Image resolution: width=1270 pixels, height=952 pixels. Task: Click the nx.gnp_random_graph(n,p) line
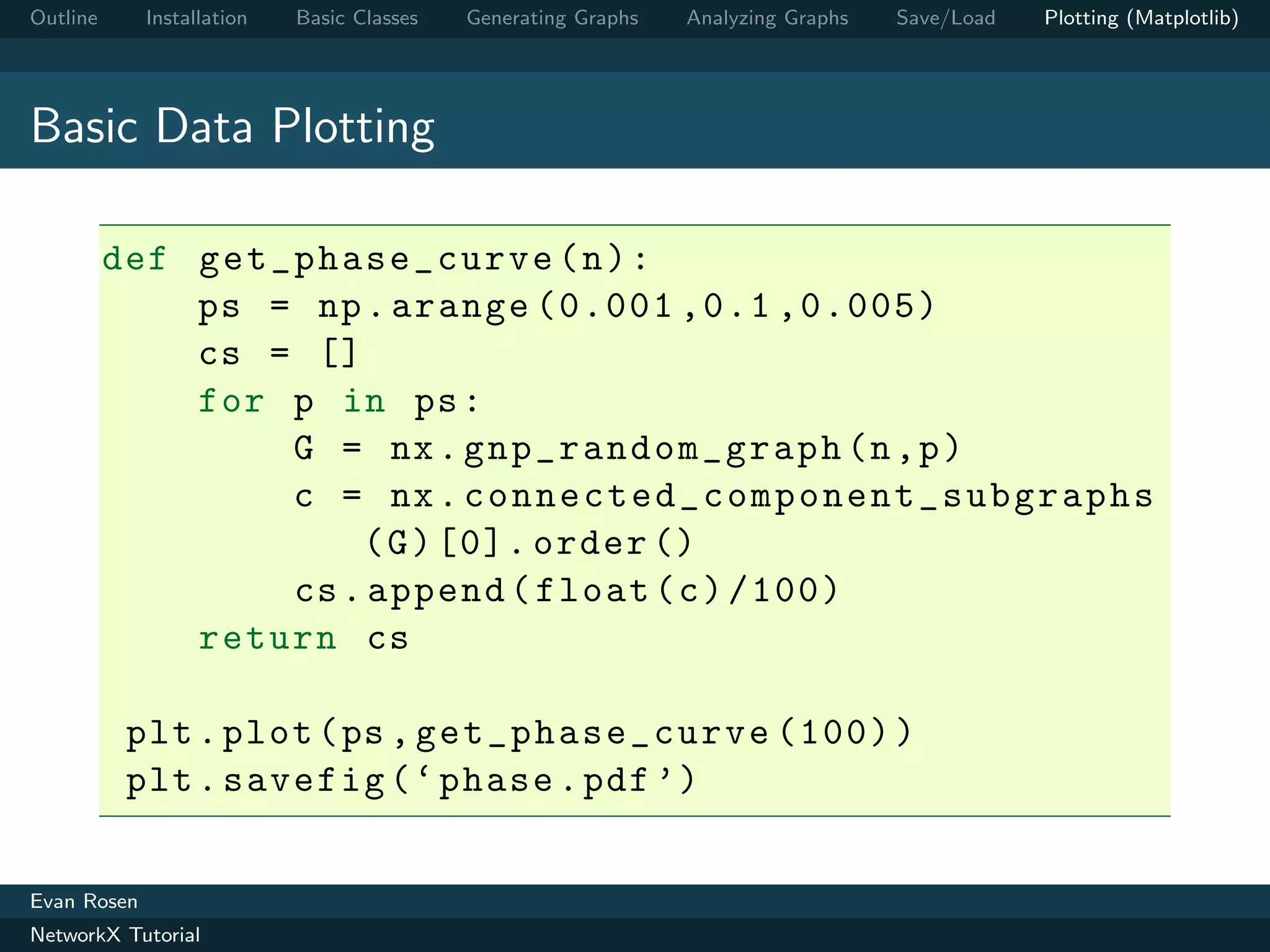click(628, 449)
